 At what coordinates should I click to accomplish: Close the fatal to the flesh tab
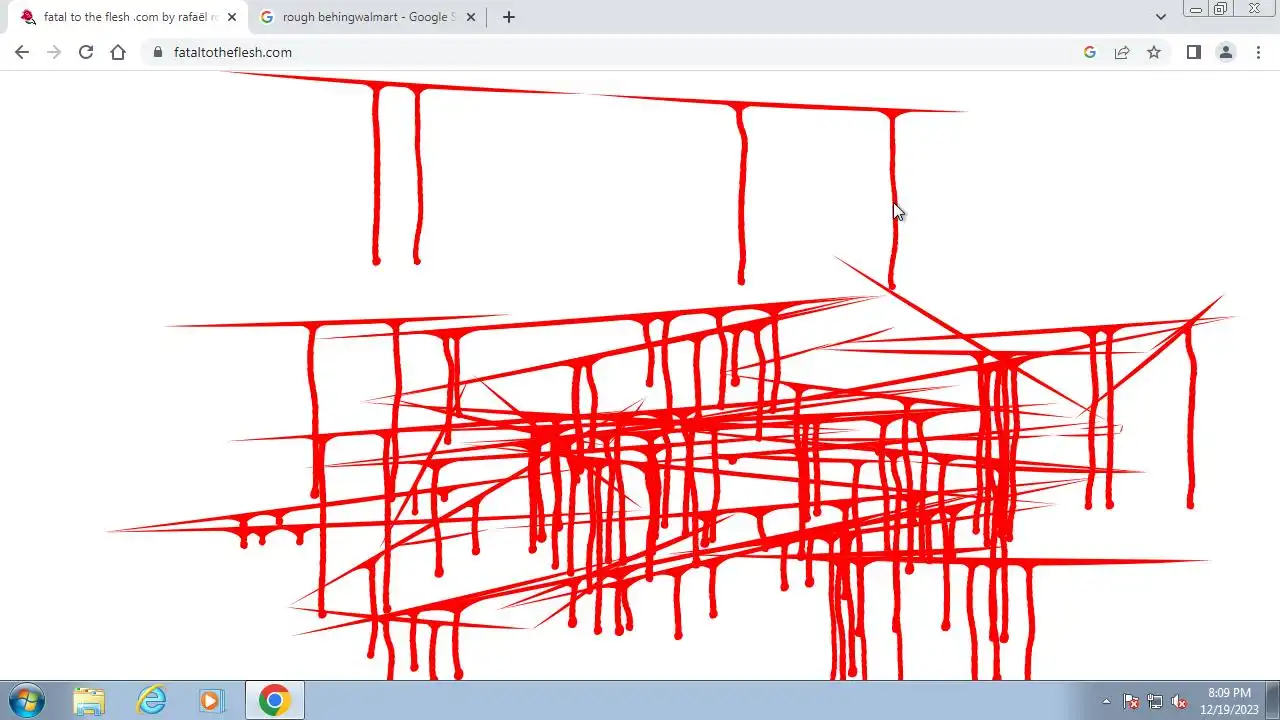232,17
